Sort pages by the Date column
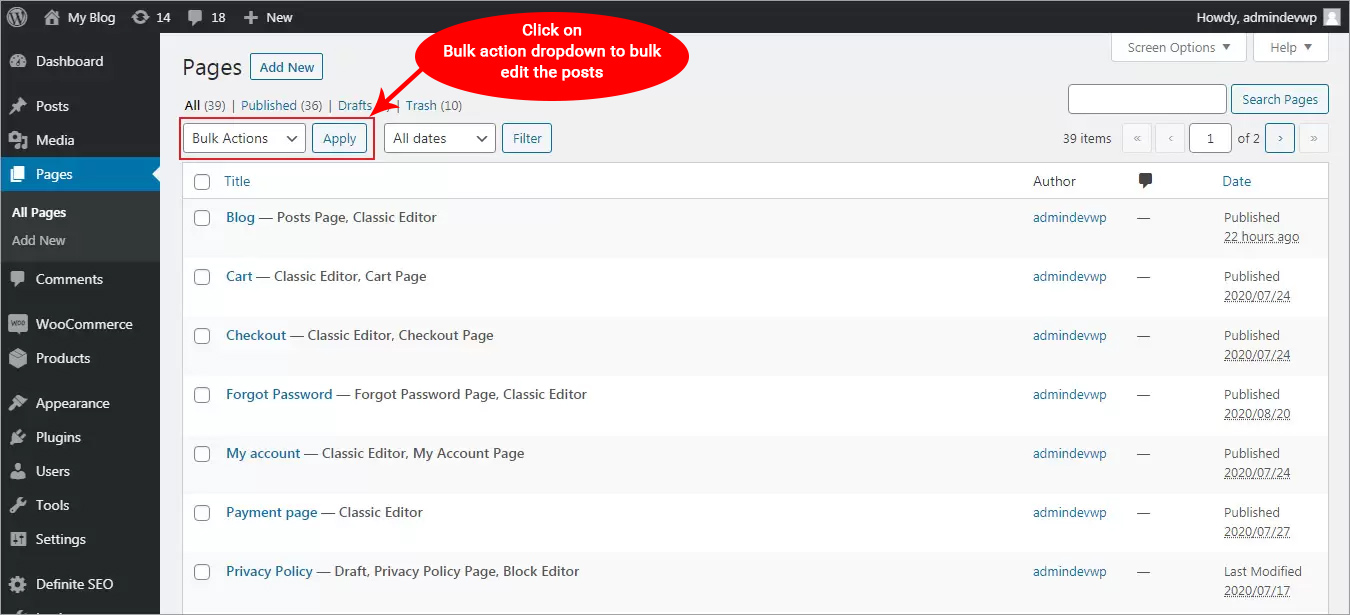1350x615 pixels. 1236,181
